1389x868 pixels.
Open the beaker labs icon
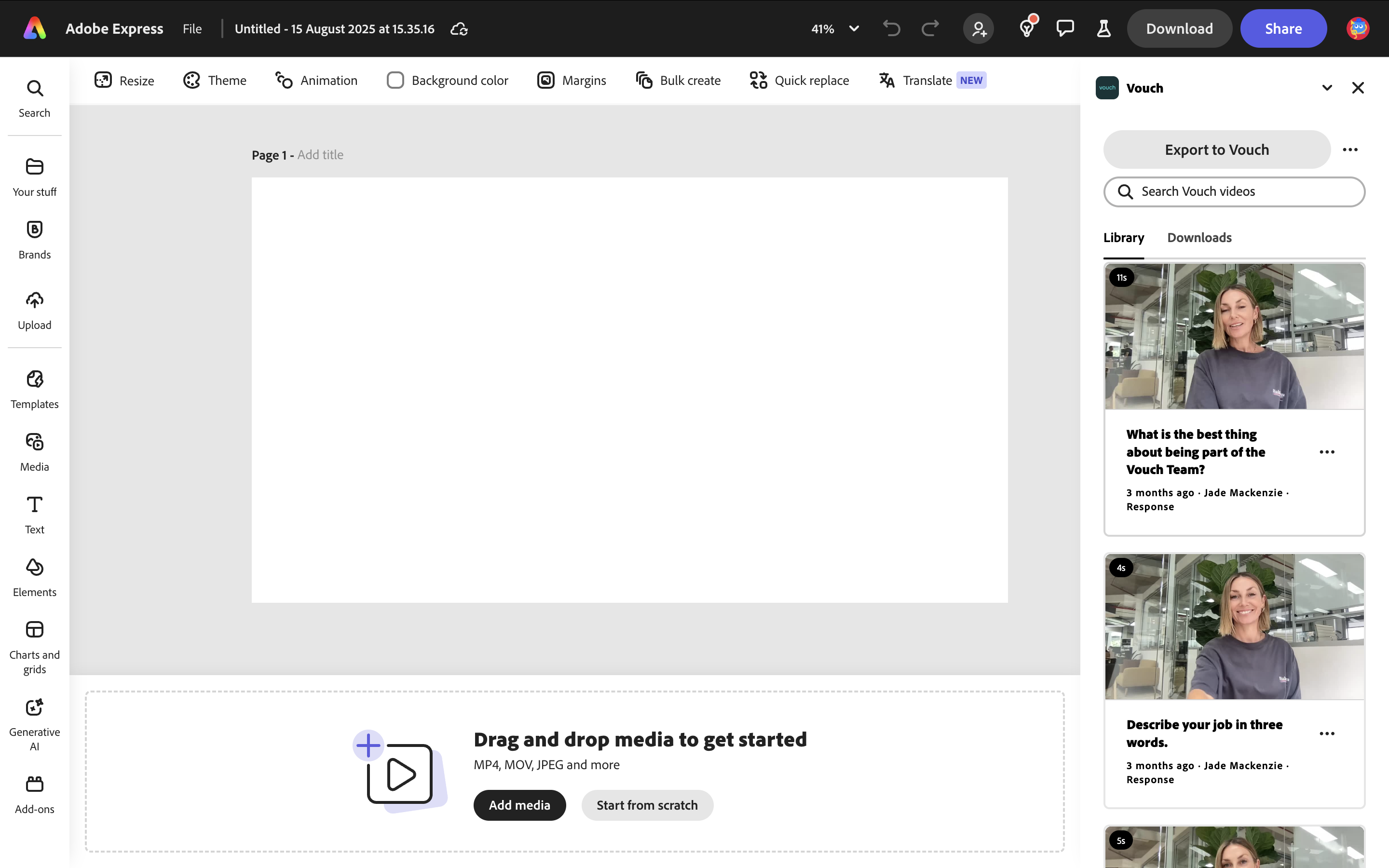click(x=1104, y=28)
